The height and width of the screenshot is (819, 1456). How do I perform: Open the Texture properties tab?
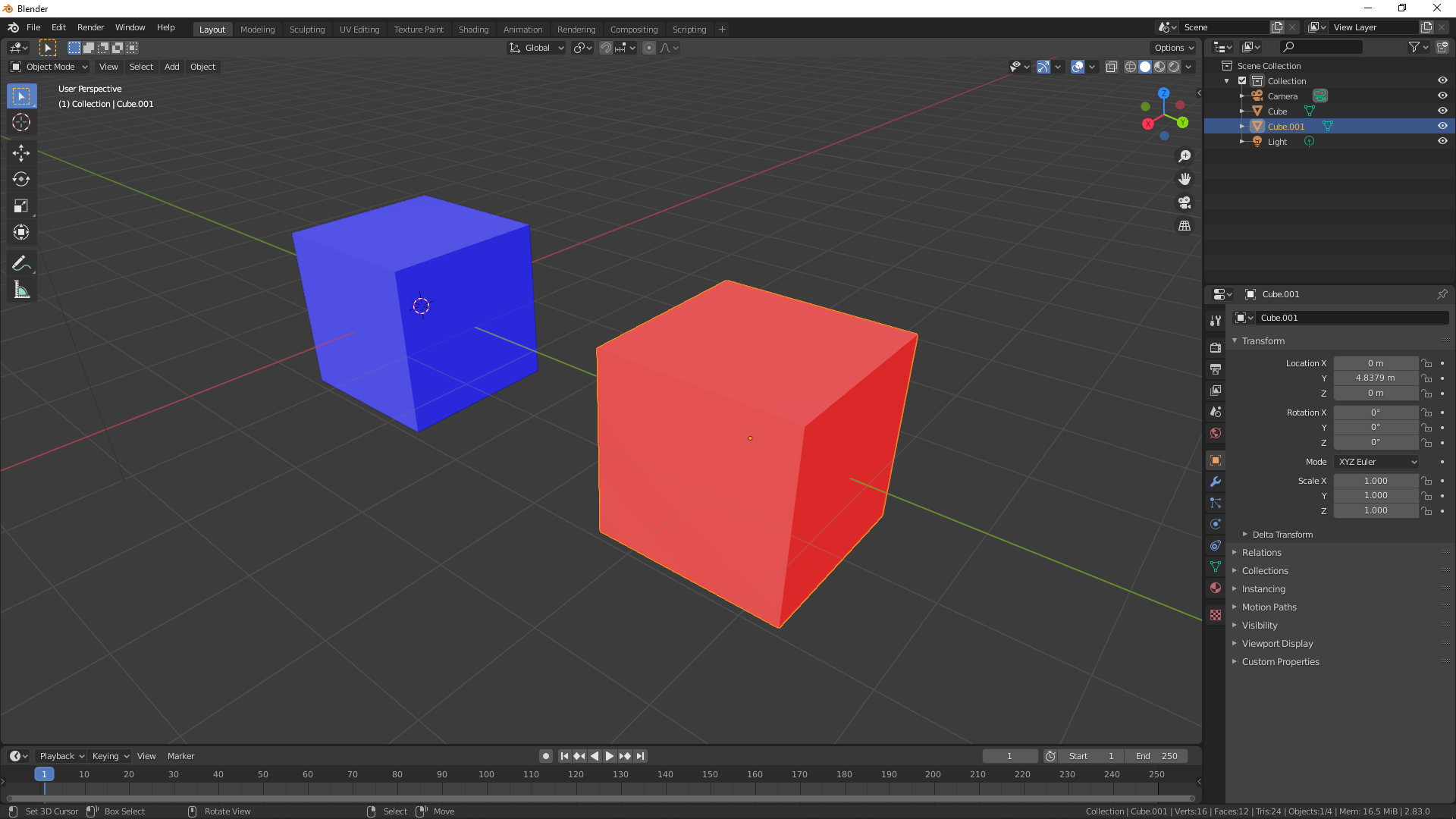(1216, 615)
